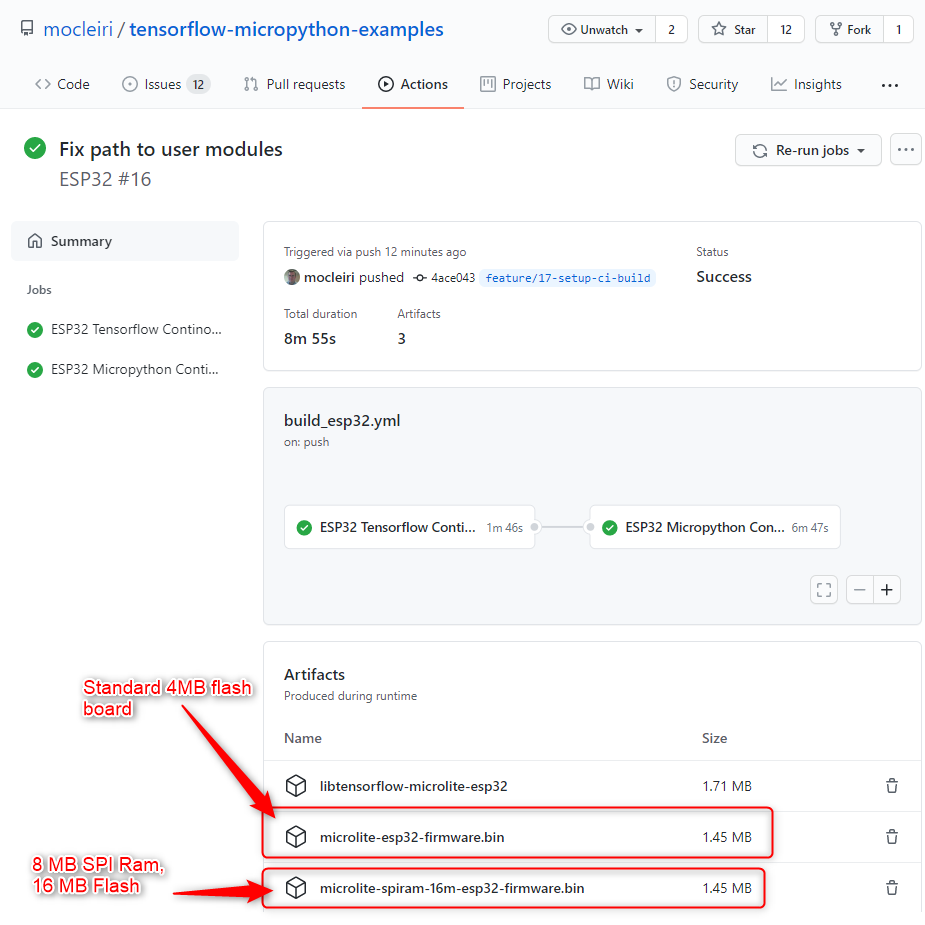Viewport: 925px width, 925px height.
Task: Download libtensorflow-microlite-esp32 artifact
Action: point(414,786)
